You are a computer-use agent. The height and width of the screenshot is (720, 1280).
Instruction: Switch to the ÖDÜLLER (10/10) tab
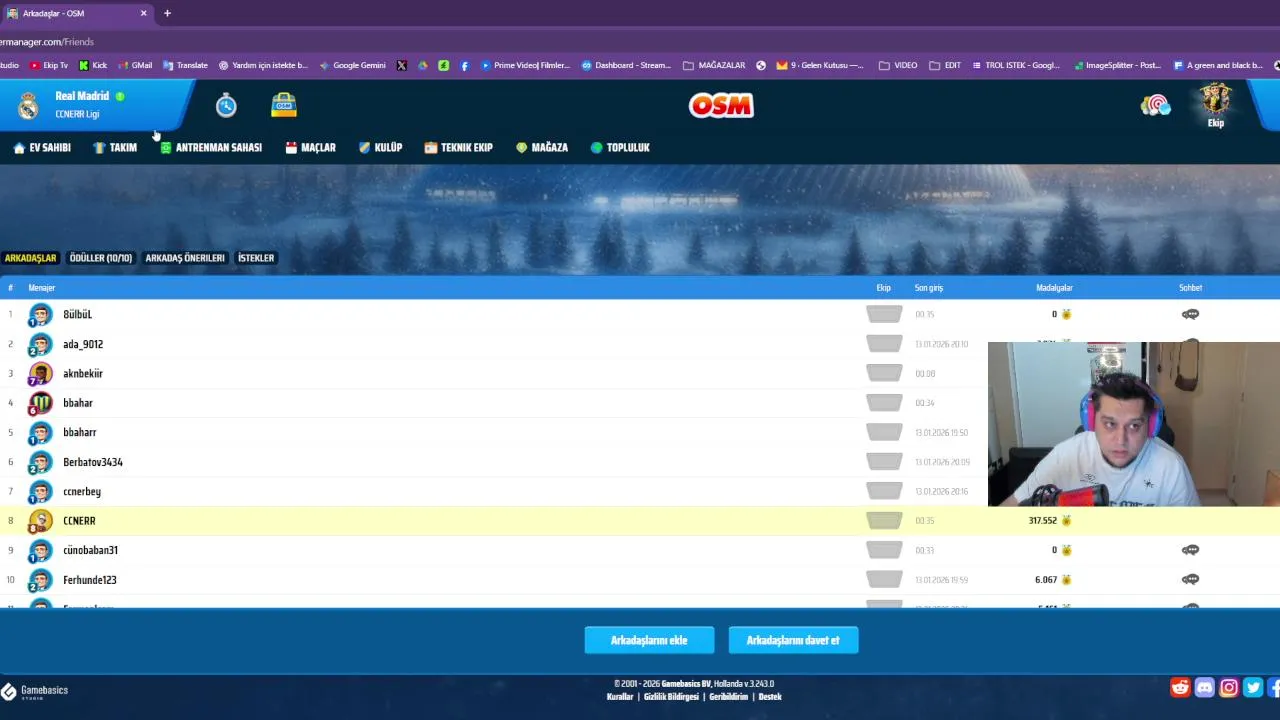click(101, 258)
